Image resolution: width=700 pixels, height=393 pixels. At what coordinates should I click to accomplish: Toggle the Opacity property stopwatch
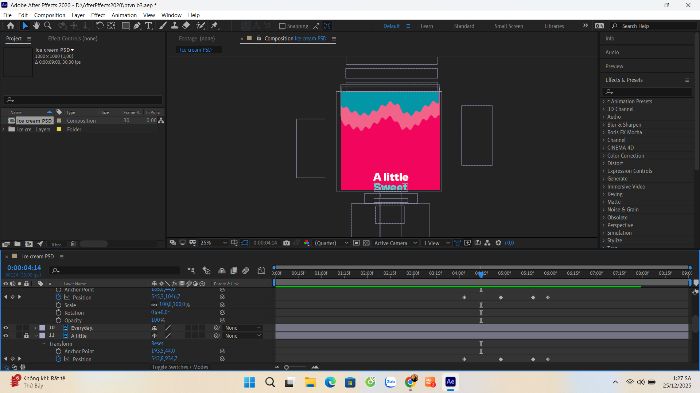(x=58, y=320)
